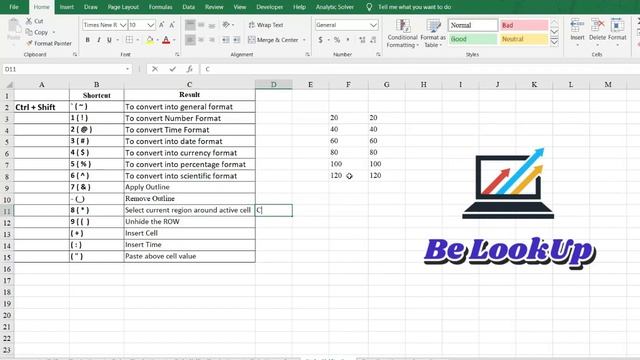Open the Fill Color dropdown arrow
The width and height of the screenshot is (640, 360).
coord(158,40)
